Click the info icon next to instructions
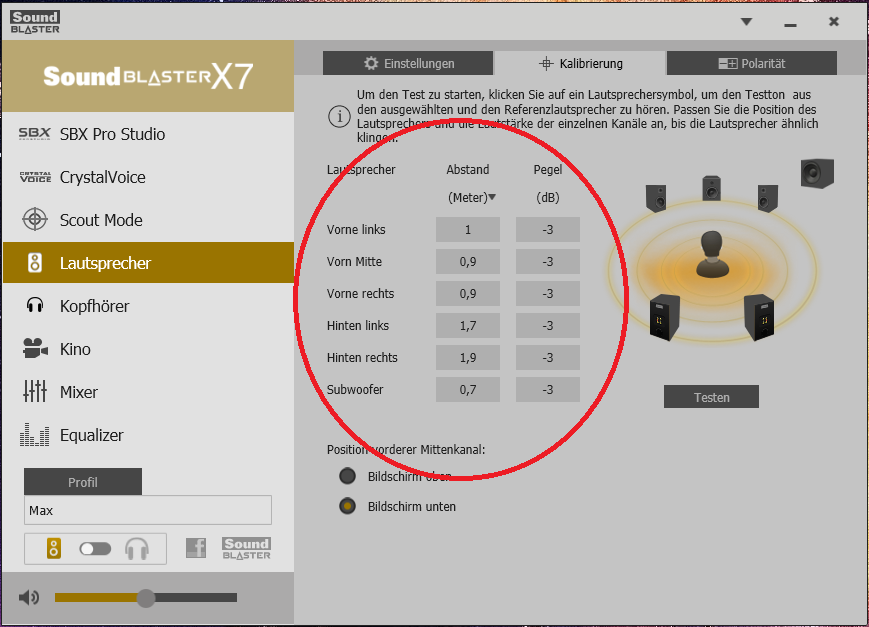This screenshot has width=869, height=627. [x=339, y=117]
